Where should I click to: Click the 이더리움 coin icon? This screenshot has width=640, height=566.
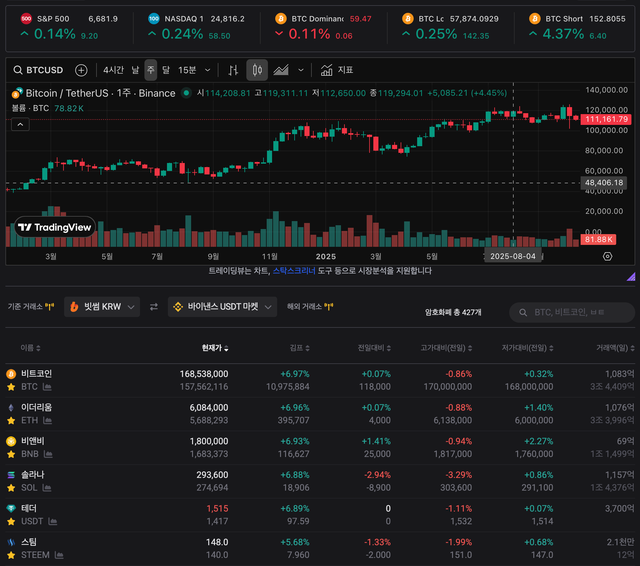coord(11,407)
